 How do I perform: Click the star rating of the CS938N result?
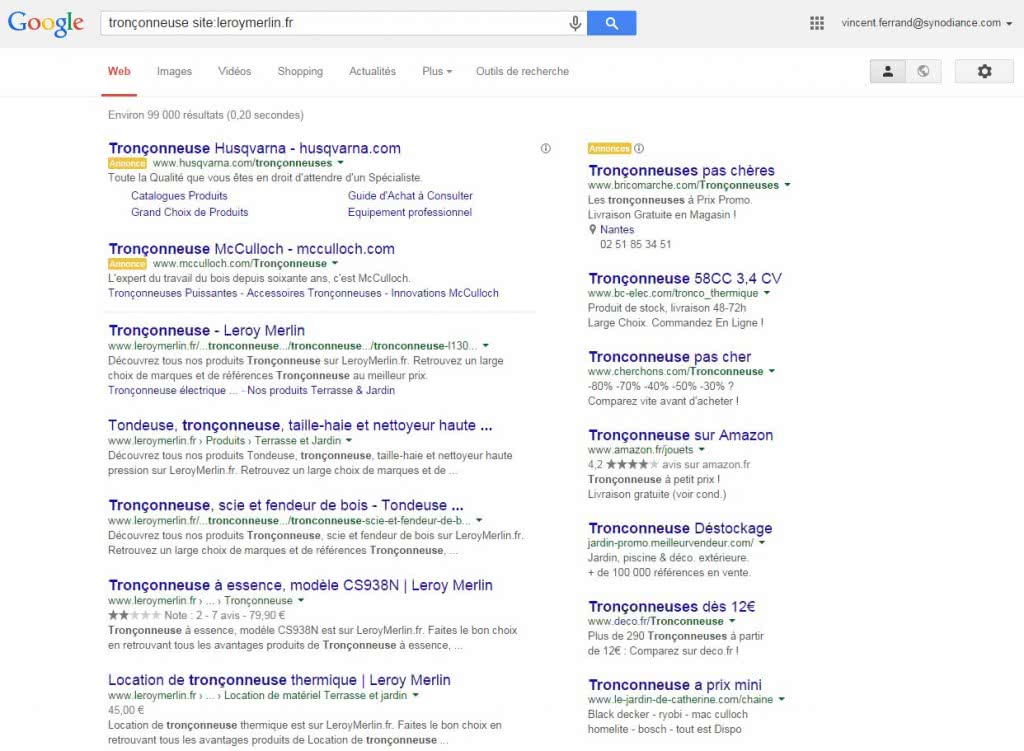[x=134, y=615]
